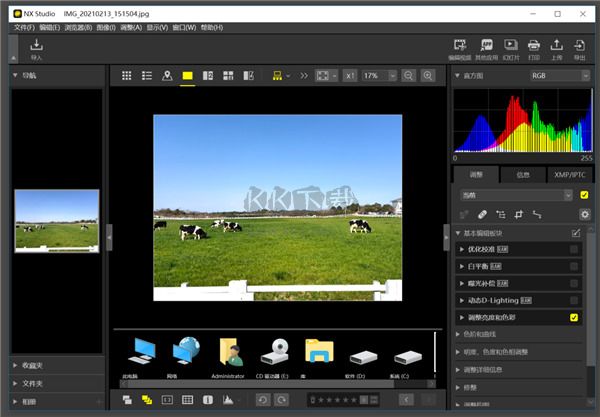
Task: Uncheck 调整亮度和色彩 checkbox
Action: [573, 317]
